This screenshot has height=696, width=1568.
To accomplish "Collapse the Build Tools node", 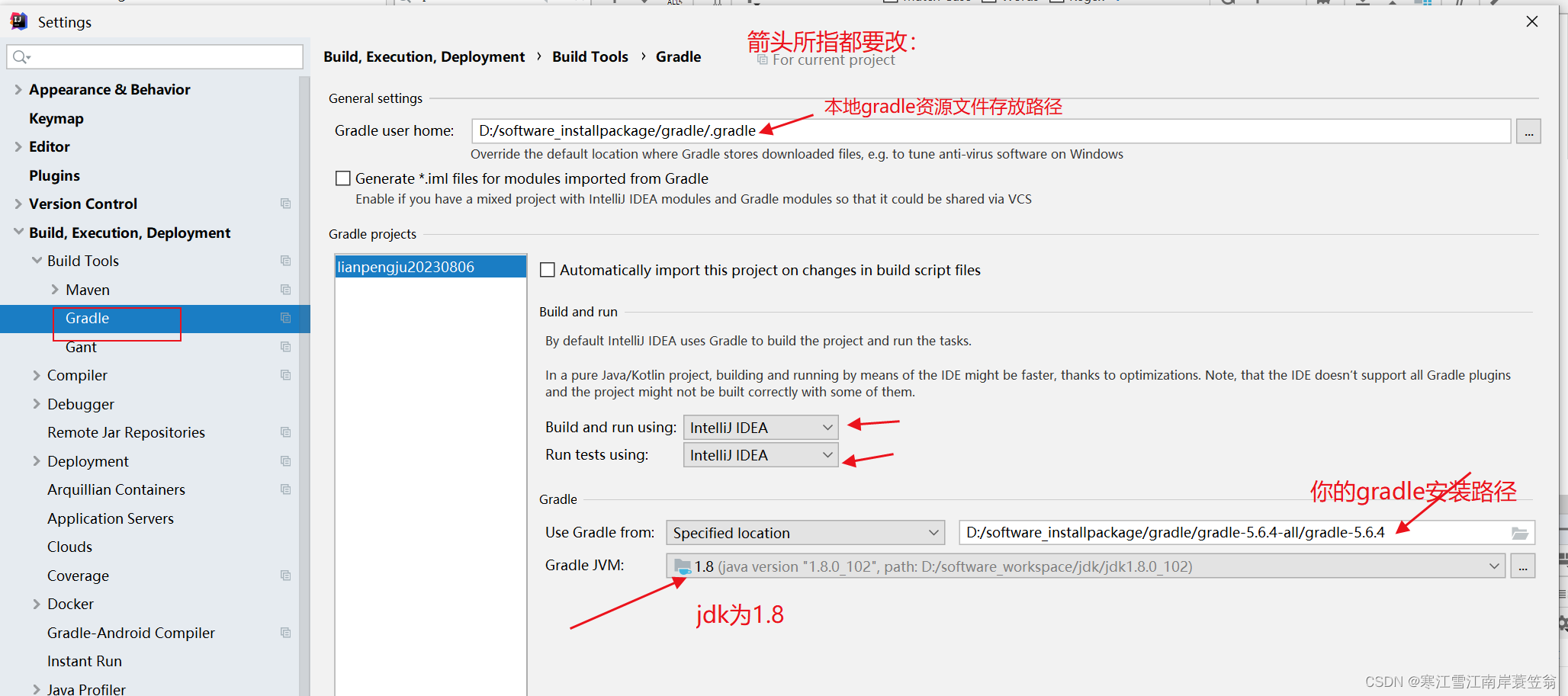I will point(37,261).
